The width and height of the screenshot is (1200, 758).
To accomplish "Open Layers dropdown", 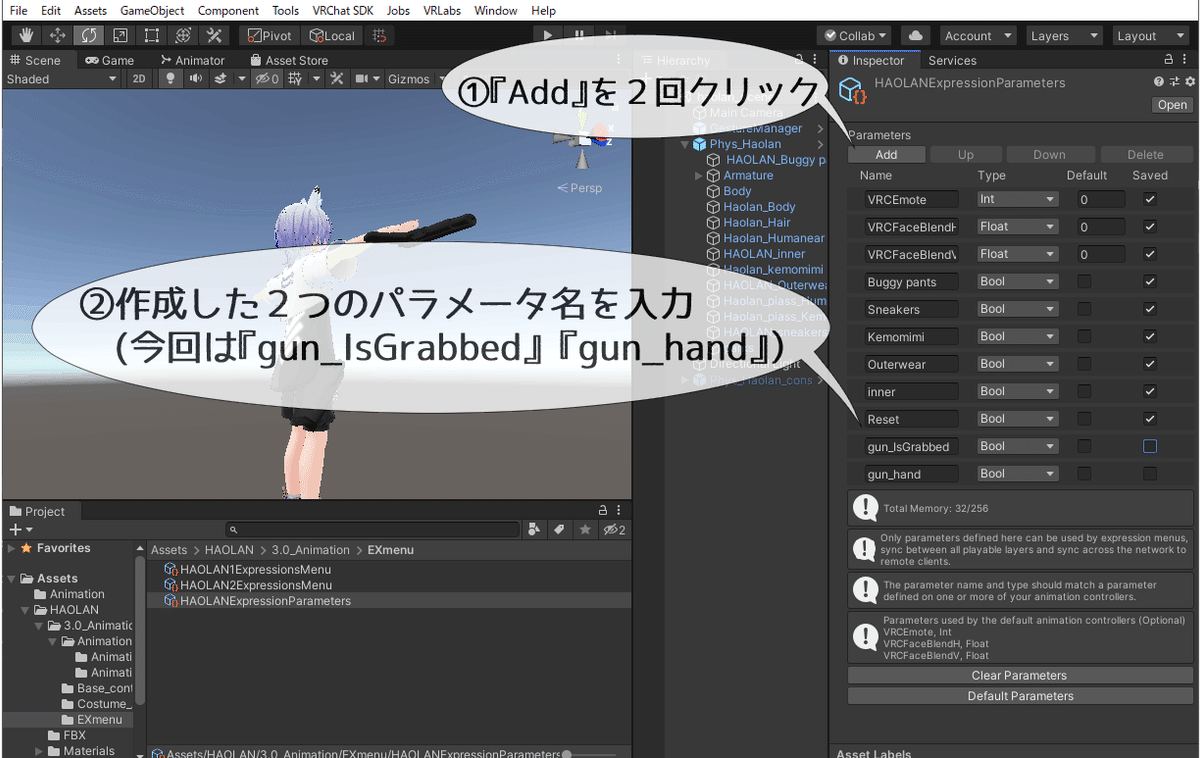I will point(1064,35).
